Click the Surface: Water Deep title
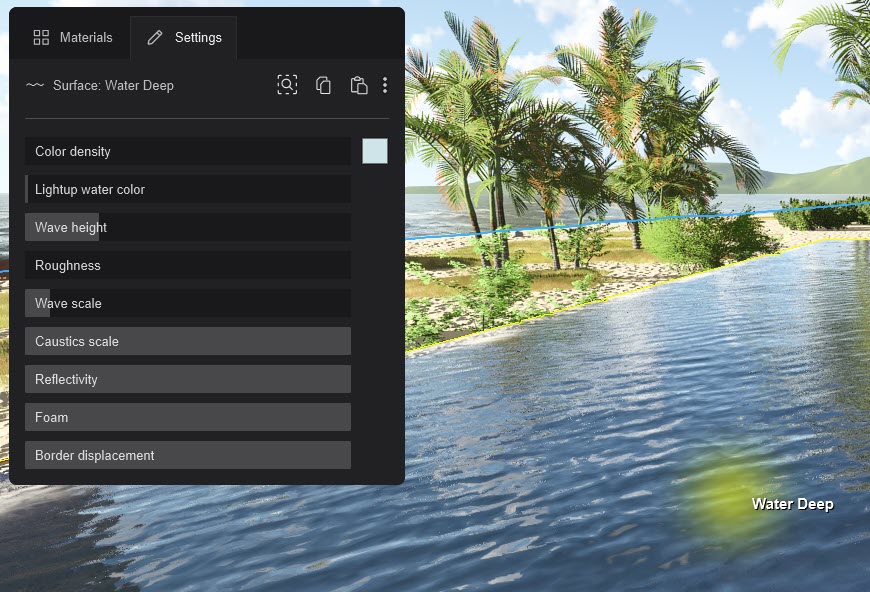Viewport: 870px width, 592px height. pyautogui.click(x=113, y=85)
